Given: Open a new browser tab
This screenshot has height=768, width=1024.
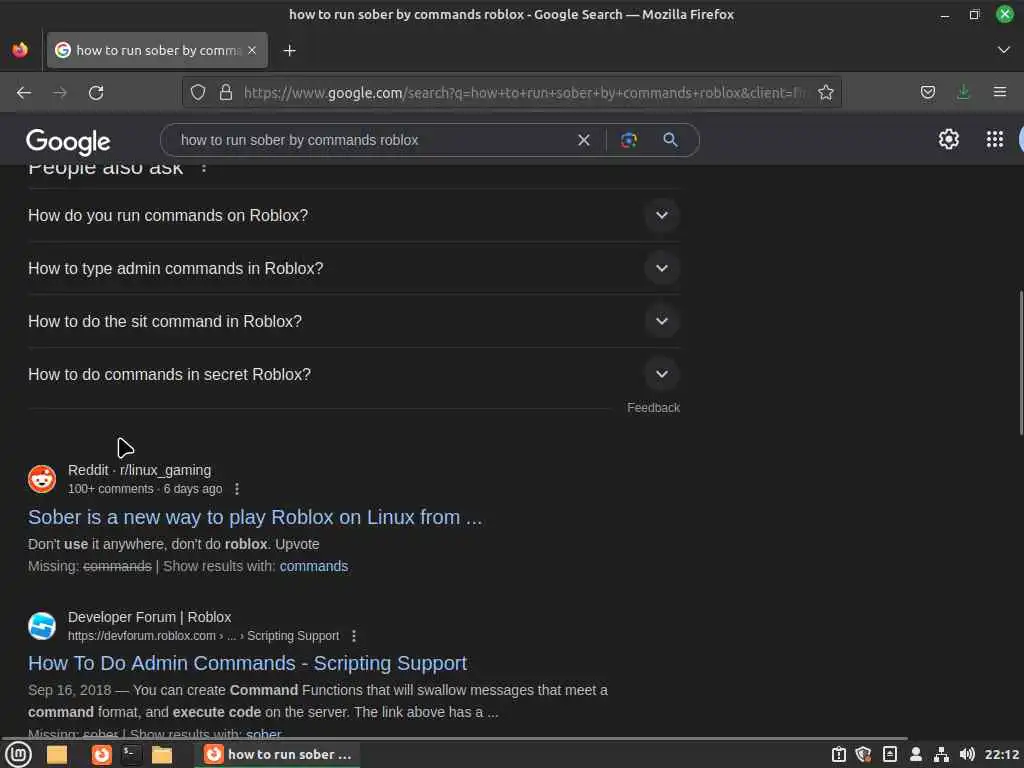Looking at the screenshot, I should (x=289, y=50).
